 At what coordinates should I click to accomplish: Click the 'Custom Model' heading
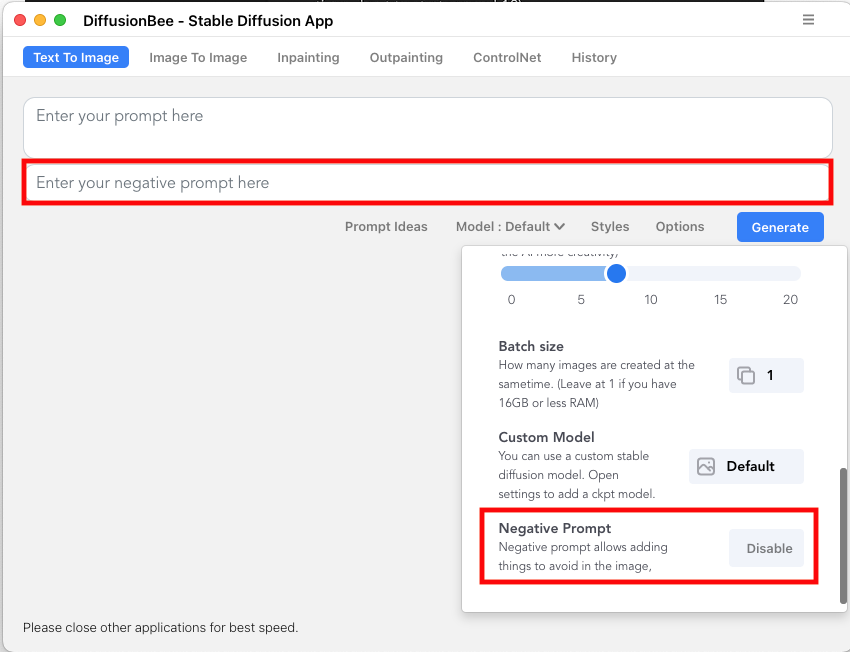(546, 437)
